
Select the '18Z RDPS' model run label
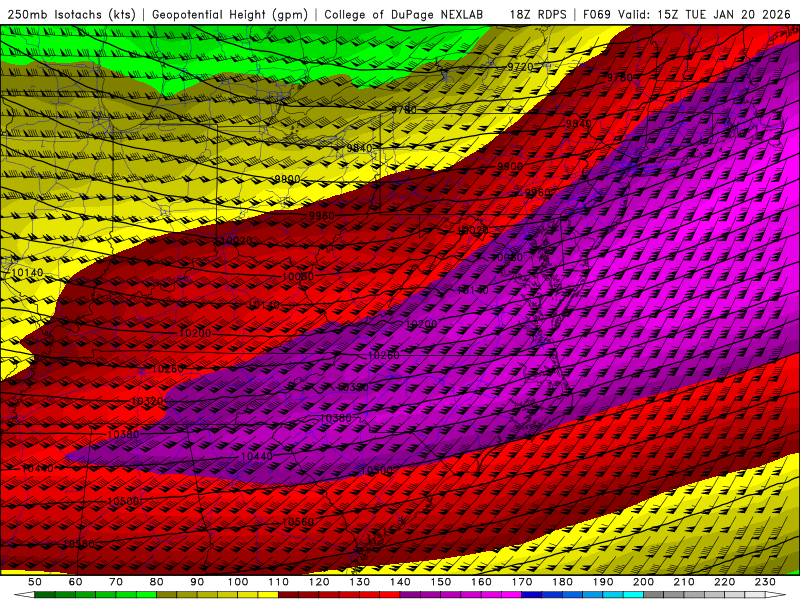(538, 15)
